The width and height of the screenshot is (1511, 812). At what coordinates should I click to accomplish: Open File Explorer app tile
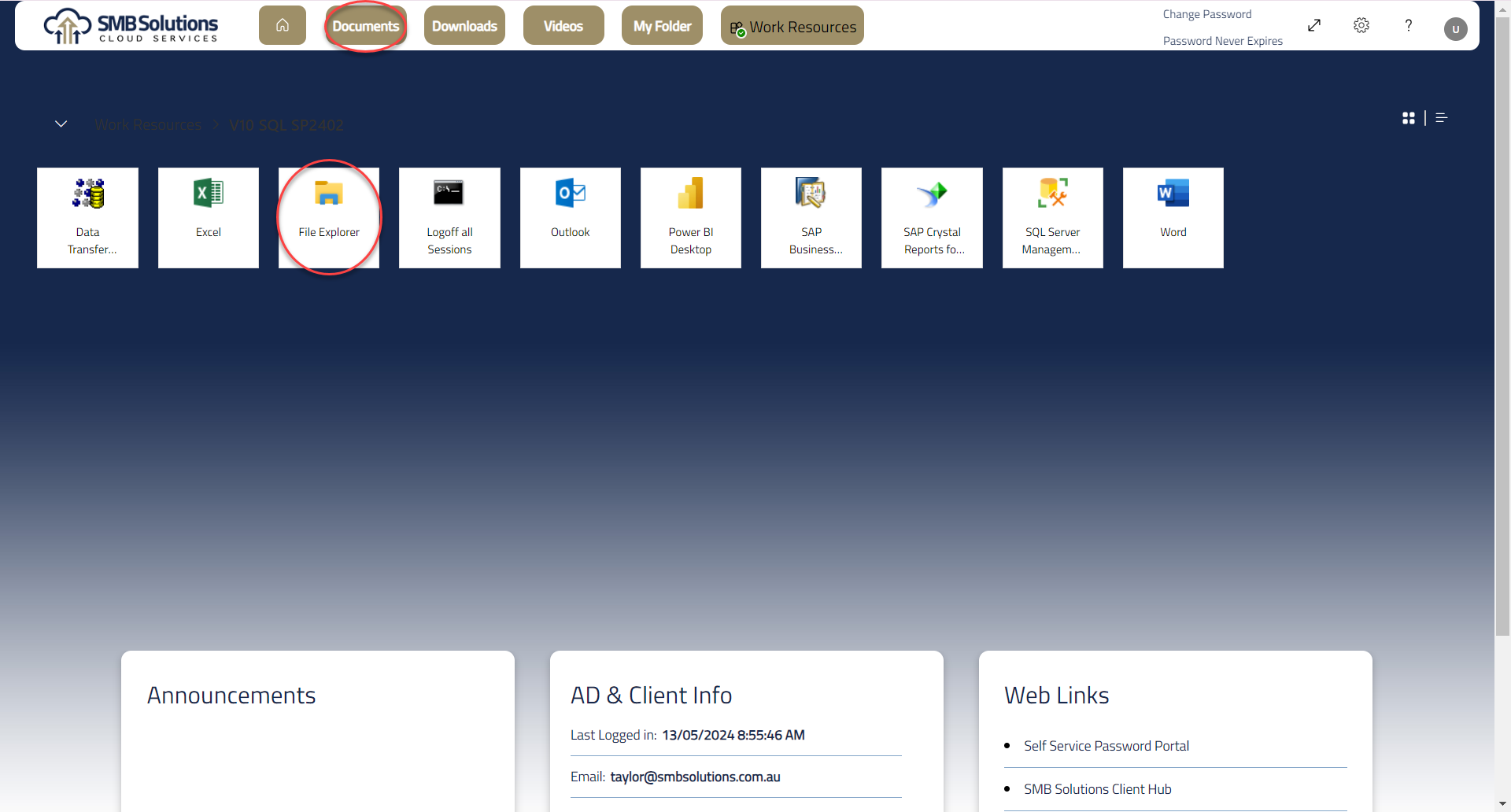(329, 218)
